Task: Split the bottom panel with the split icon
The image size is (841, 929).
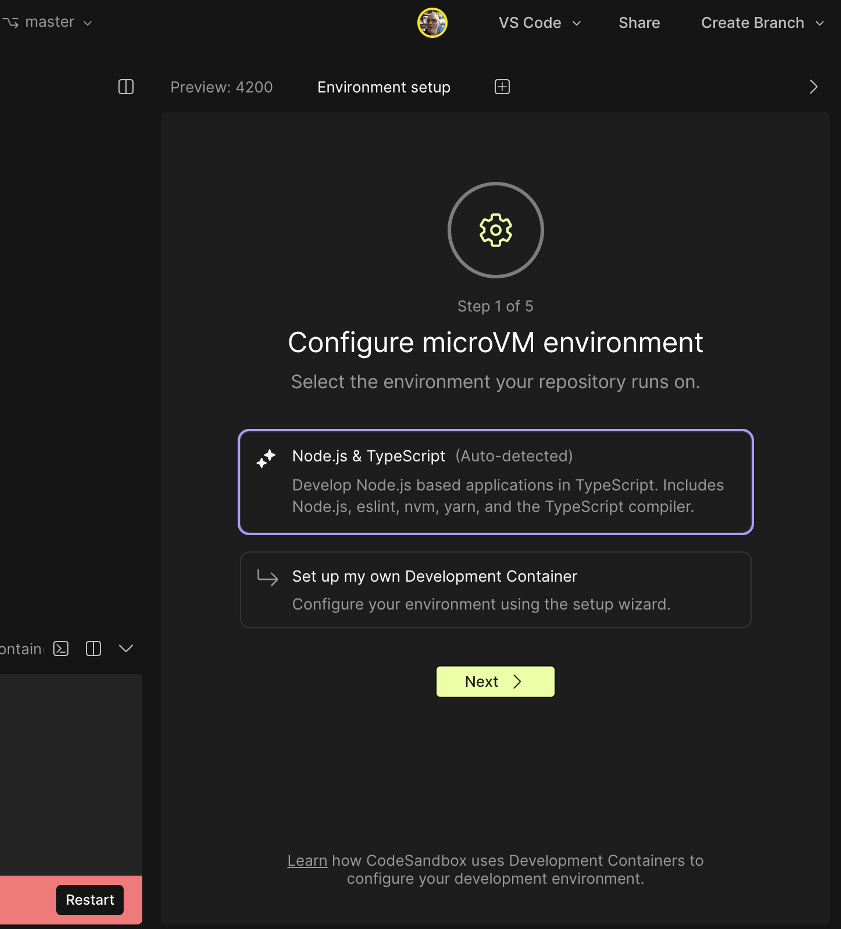Action: pyautogui.click(x=94, y=649)
